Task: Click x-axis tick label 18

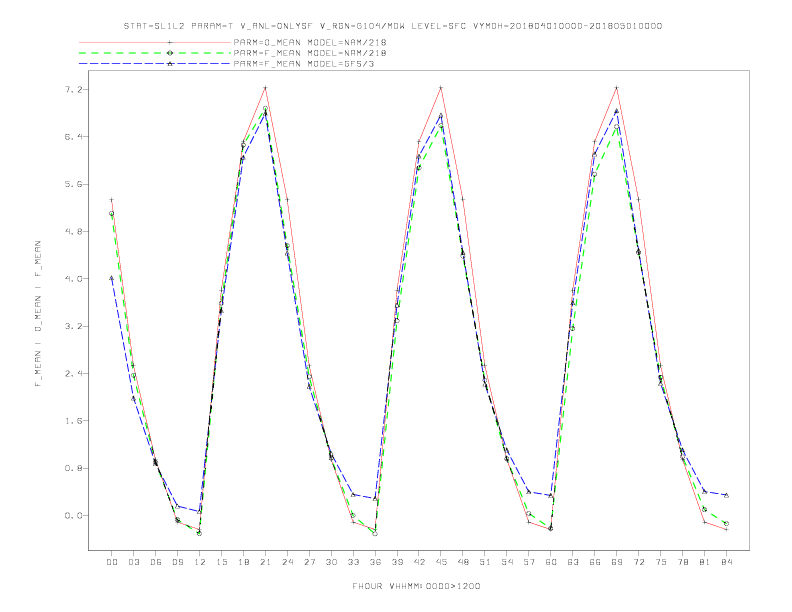Action: click(243, 562)
